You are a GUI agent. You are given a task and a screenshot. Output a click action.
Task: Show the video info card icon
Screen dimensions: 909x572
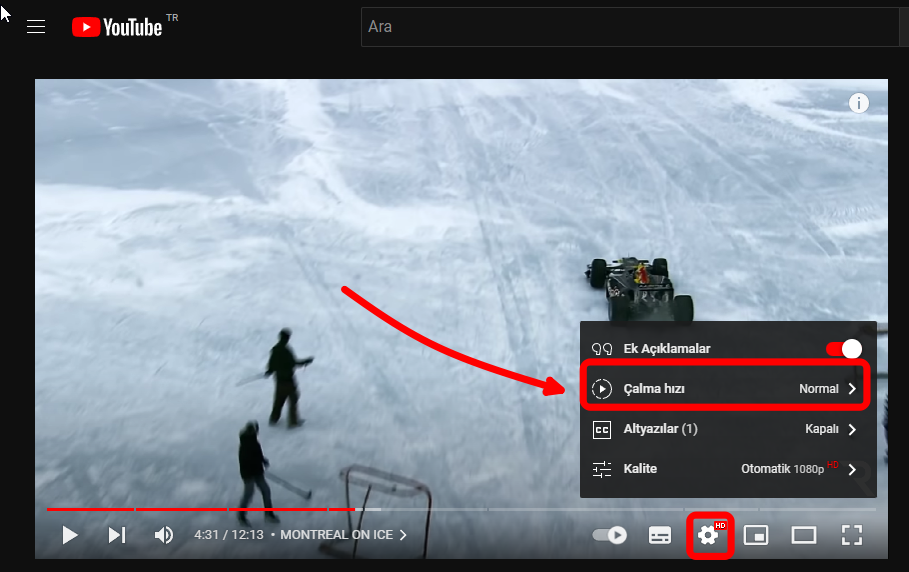click(x=859, y=103)
